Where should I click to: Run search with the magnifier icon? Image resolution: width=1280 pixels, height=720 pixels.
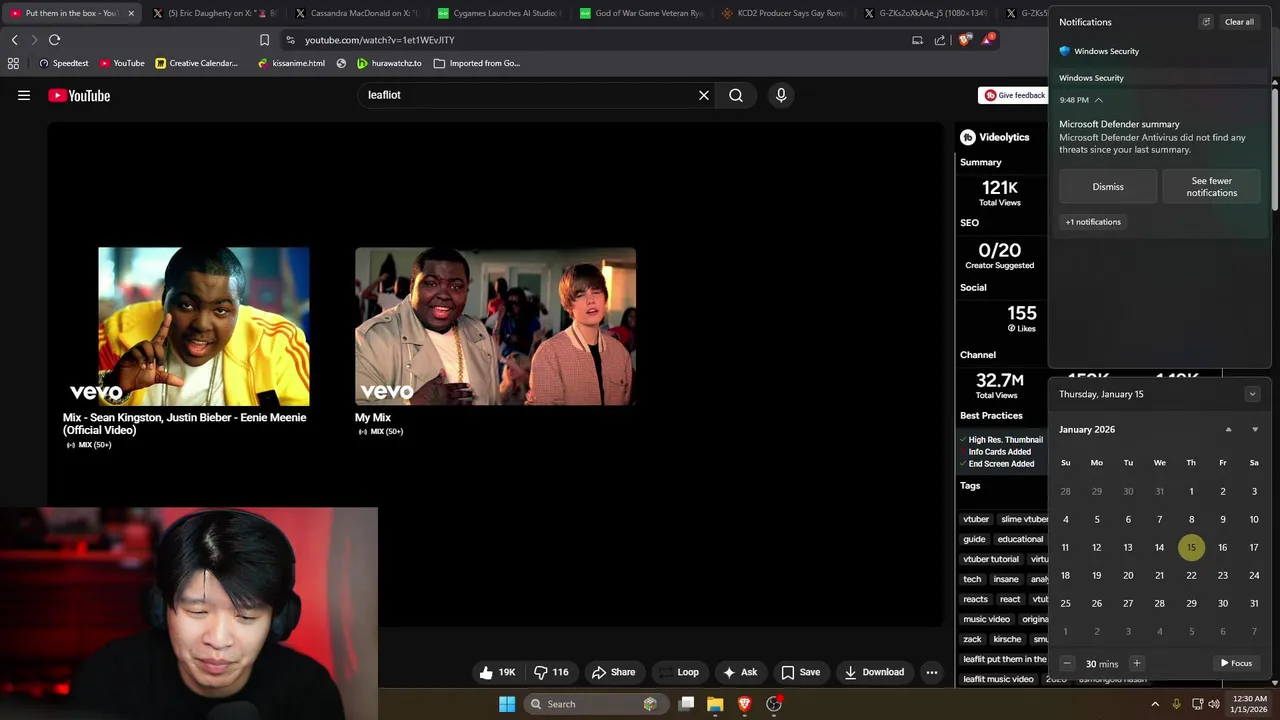[x=736, y=95]
